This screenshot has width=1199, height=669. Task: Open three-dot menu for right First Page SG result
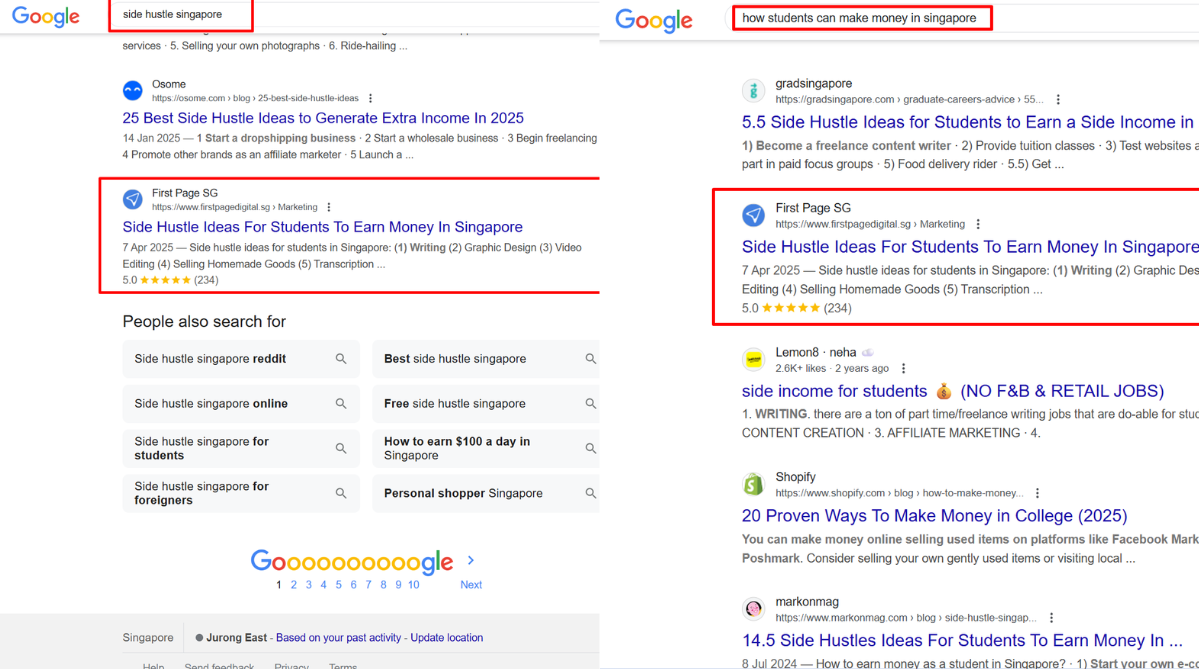point(978,224)
